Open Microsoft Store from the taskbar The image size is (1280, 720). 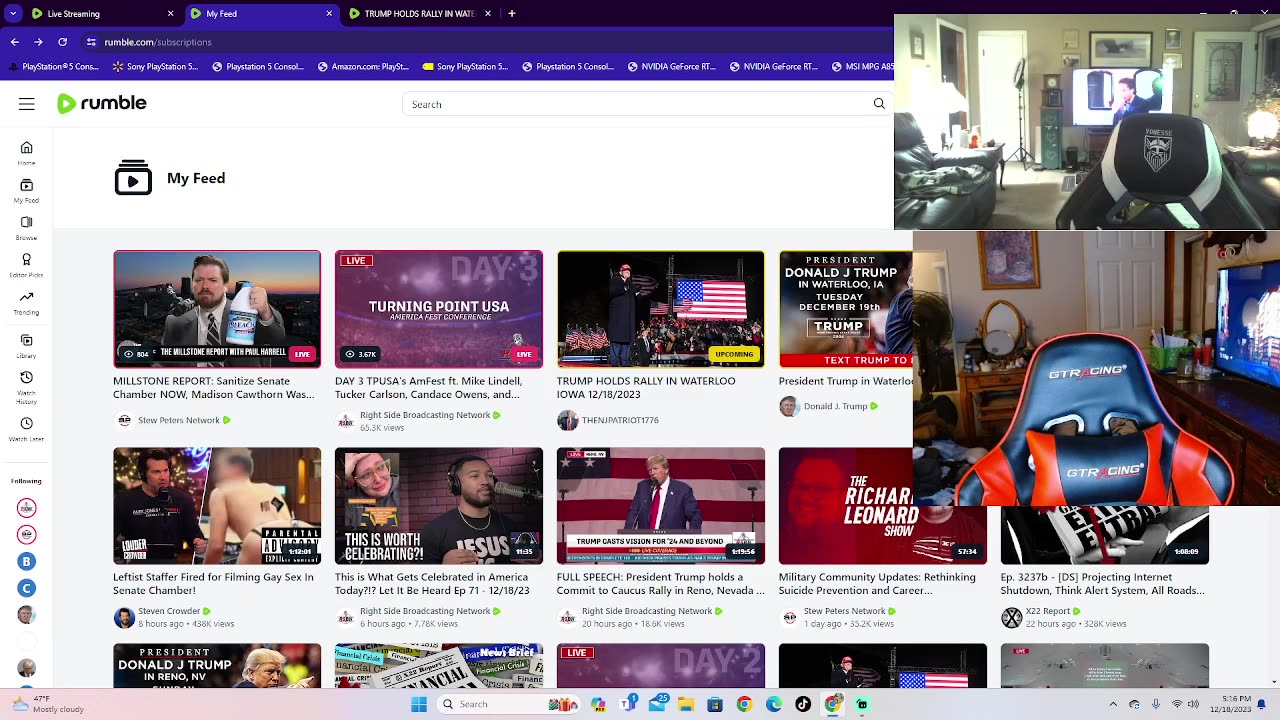coord(715,704)
